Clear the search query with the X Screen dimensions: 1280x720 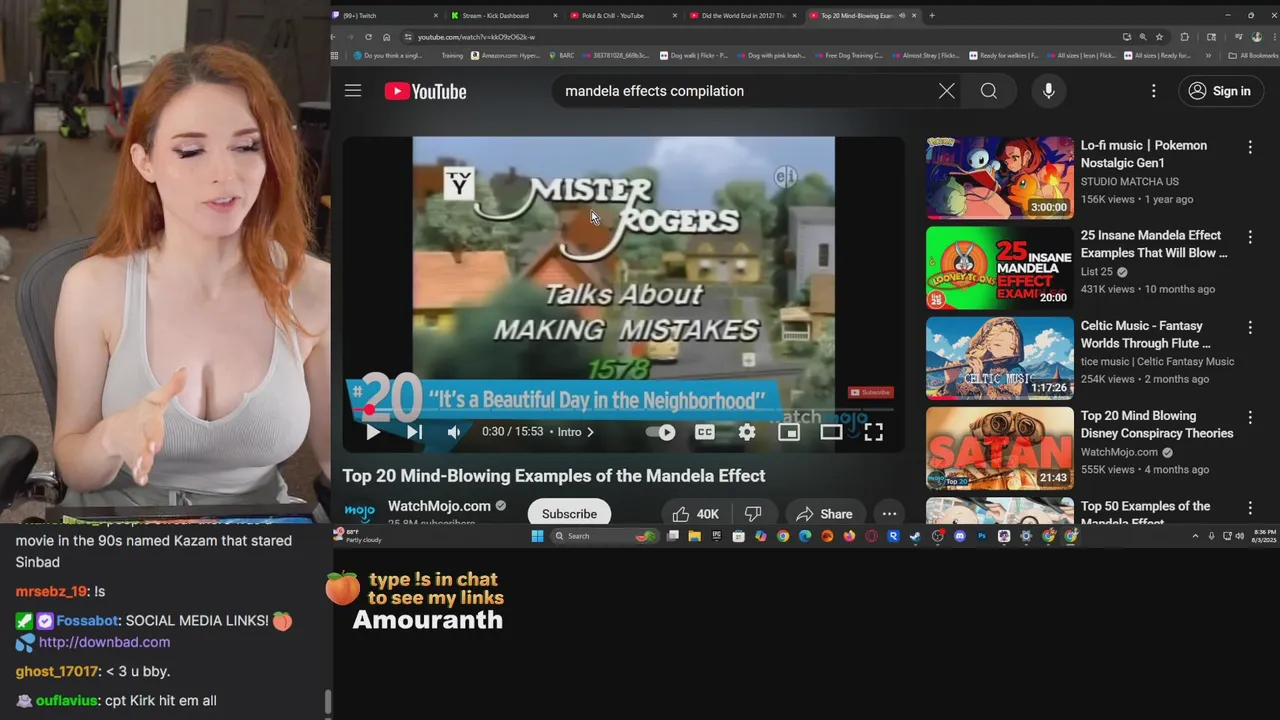[946, 91]
